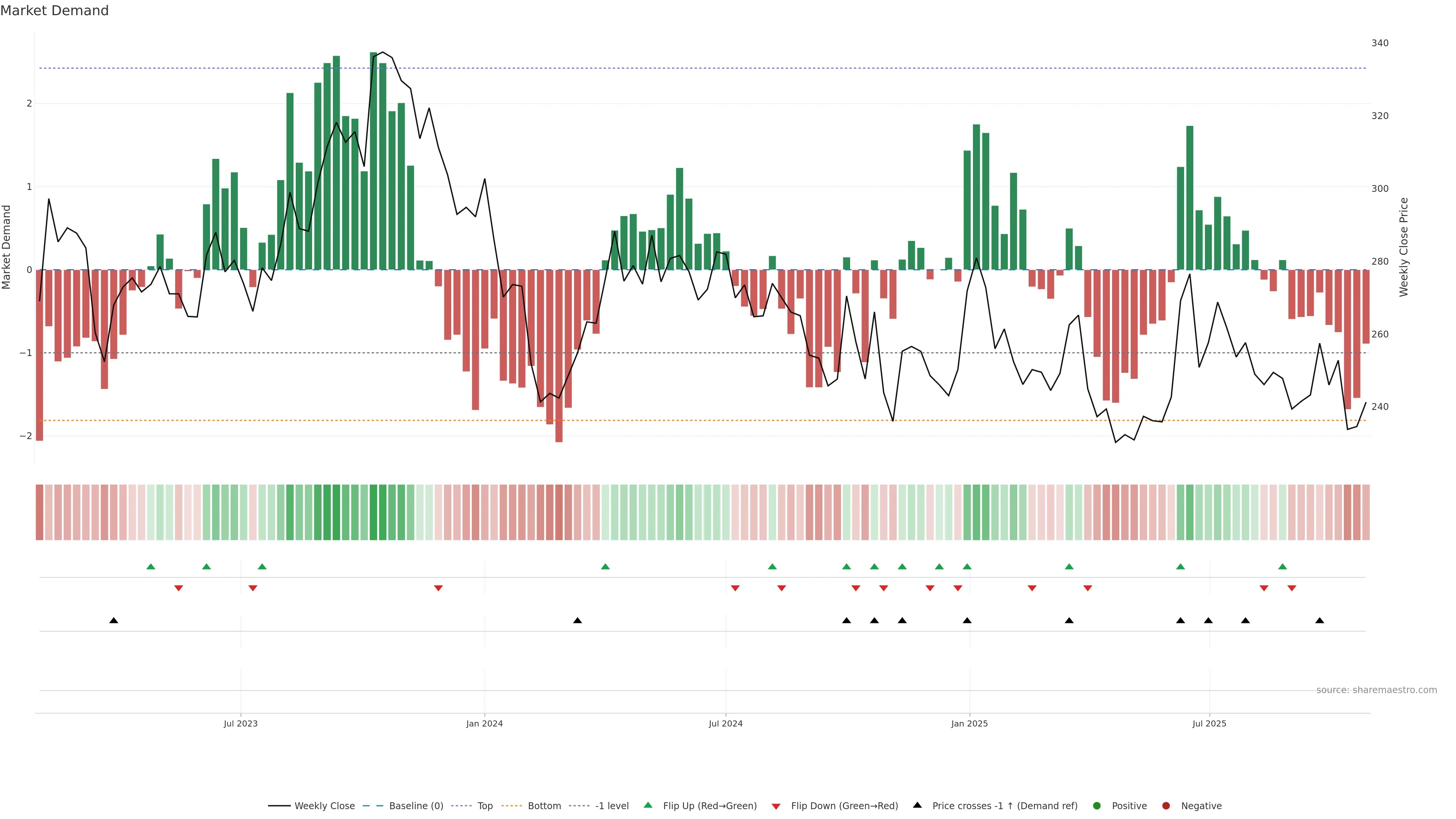The image size is (1456, 819).
Task: Click the green Flip Up legend triangle
Action: [648, 805]
